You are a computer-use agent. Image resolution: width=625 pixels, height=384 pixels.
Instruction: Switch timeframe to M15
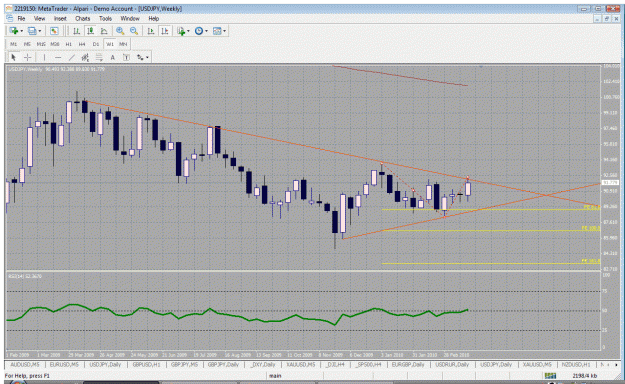(41, 44)
